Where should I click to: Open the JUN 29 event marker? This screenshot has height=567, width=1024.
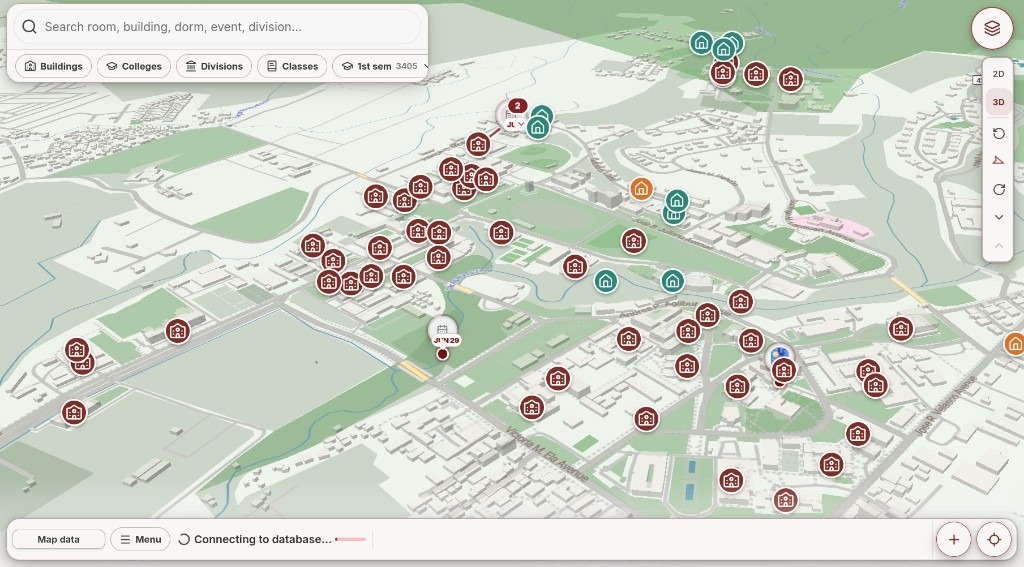tap(443, 332)
